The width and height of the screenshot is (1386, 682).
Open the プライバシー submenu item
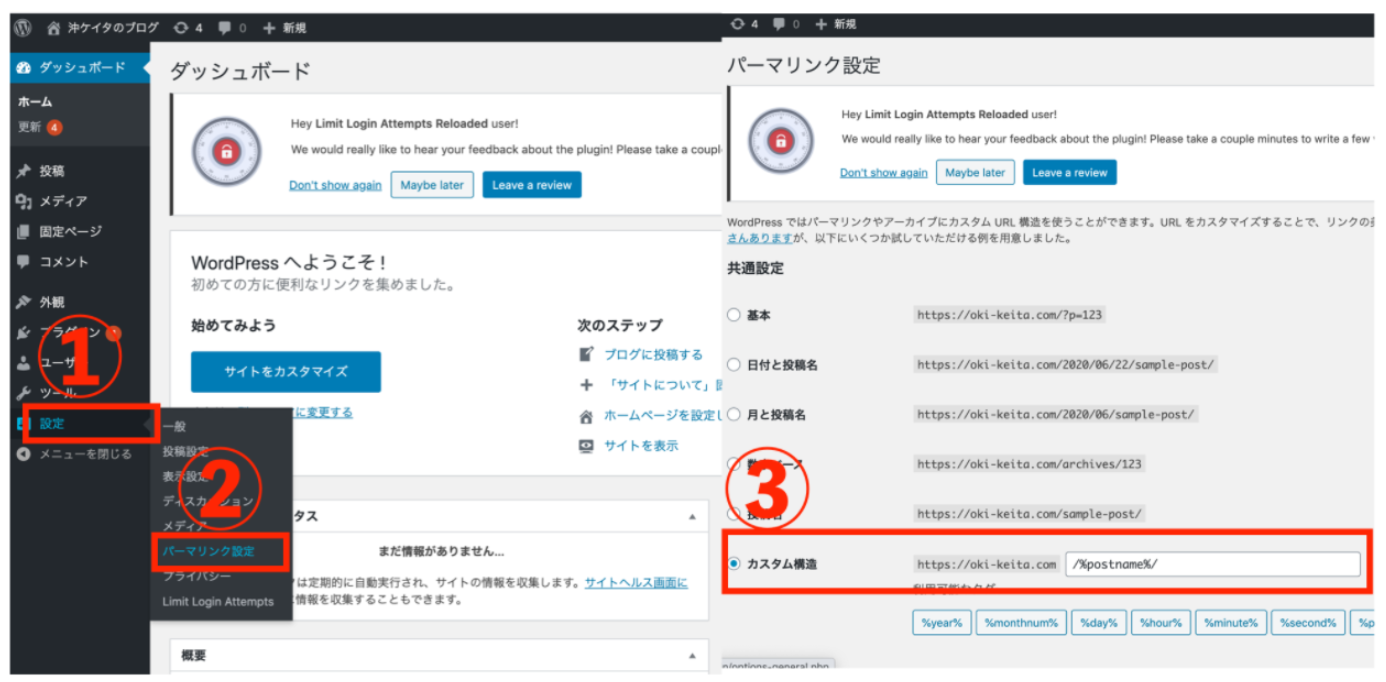(x=196, y=577)
